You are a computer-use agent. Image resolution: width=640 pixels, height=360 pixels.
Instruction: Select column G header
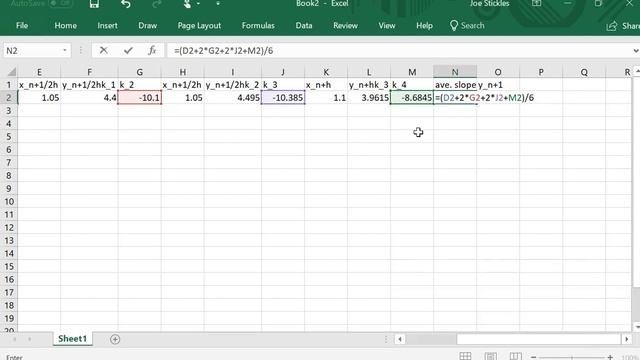pyautogui.click(x=140, y=72)
